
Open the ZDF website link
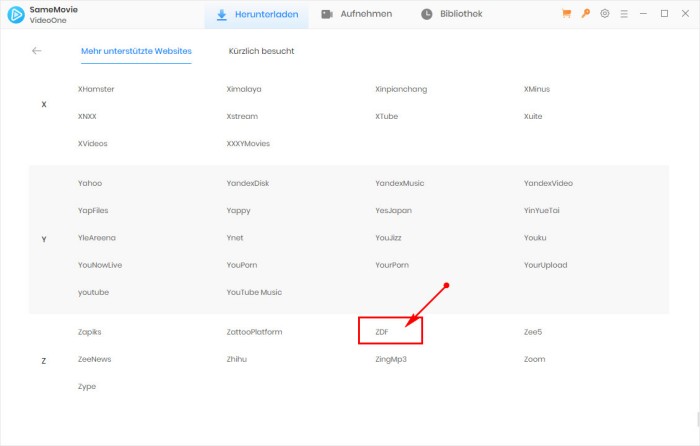pyautogui.click(x=382, y=332)
